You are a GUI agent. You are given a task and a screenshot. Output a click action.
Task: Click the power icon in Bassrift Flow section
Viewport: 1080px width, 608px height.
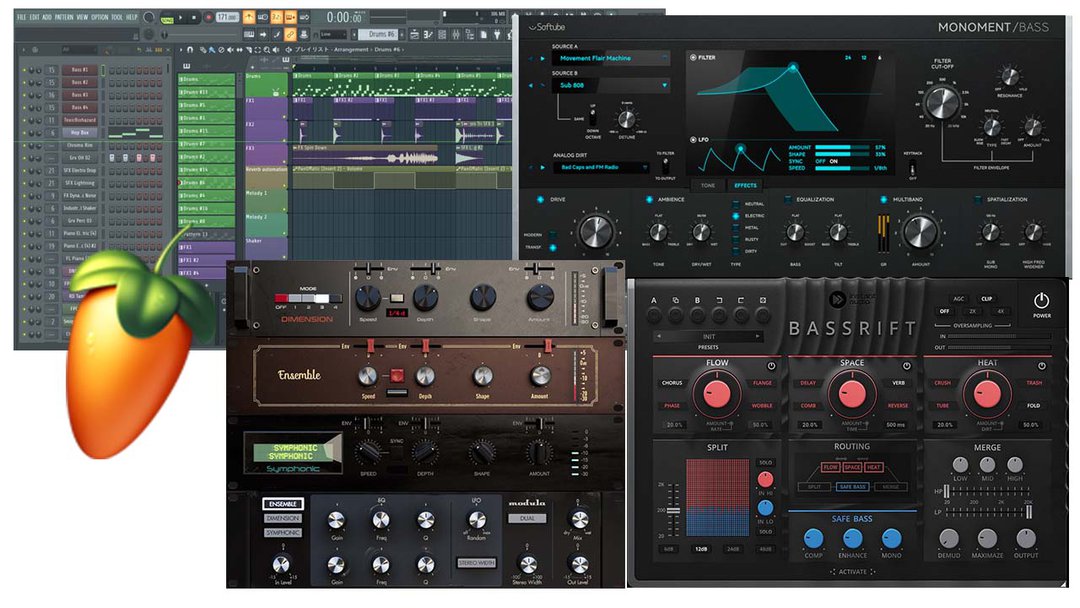tap(772, 365)
